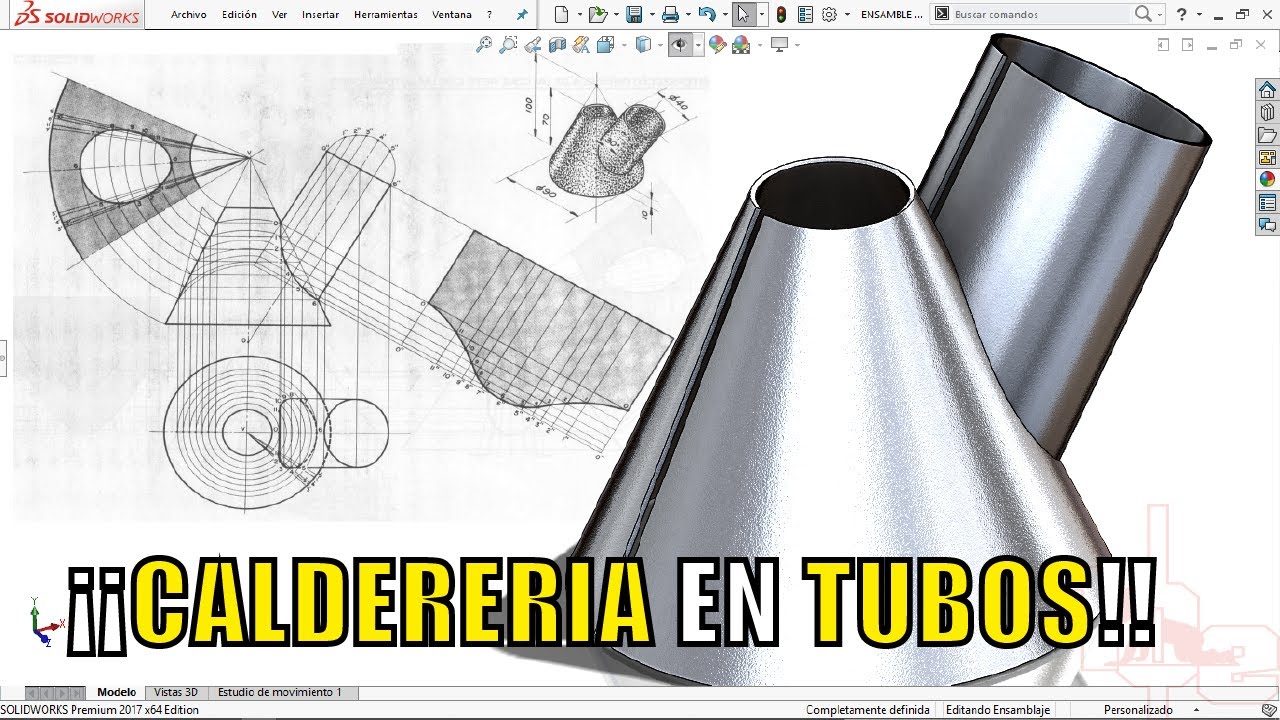Open the View Palette task pane icon
Viewport: 1280px width, 720px height.
coord(1267,158)
